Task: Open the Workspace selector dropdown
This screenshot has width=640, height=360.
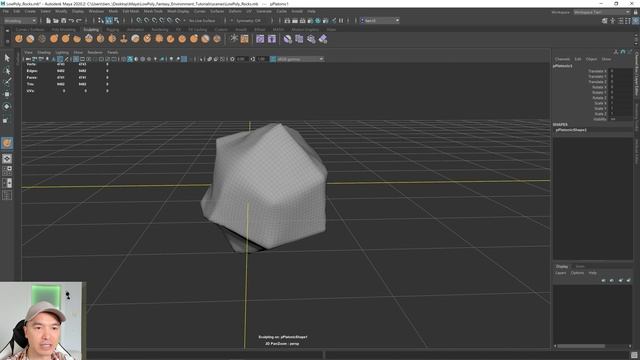Action: tap(602, 12)
